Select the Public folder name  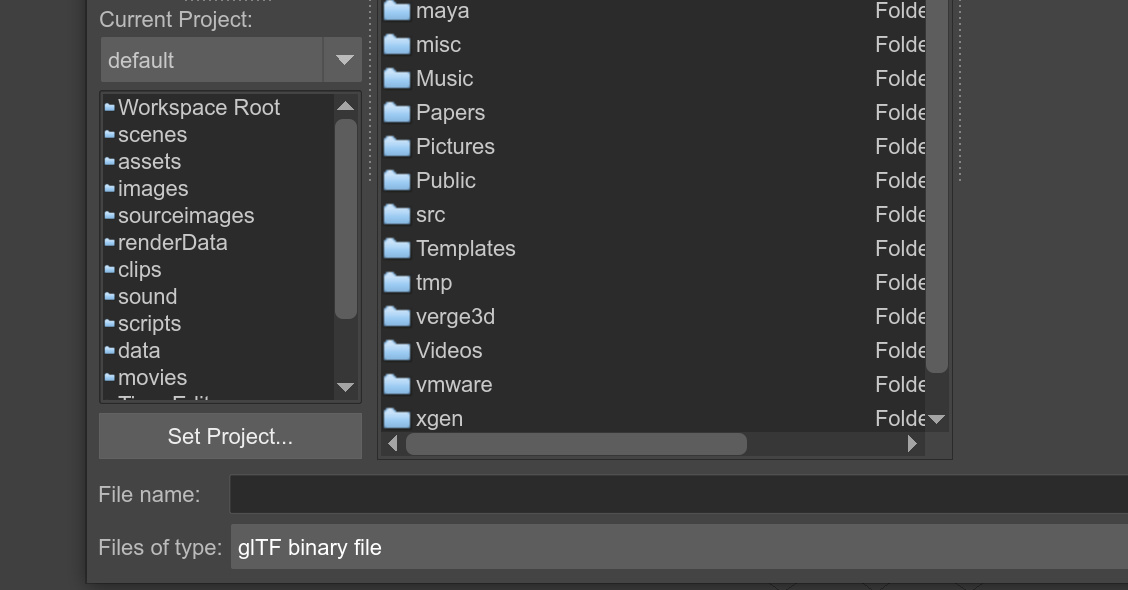(445, 180)
